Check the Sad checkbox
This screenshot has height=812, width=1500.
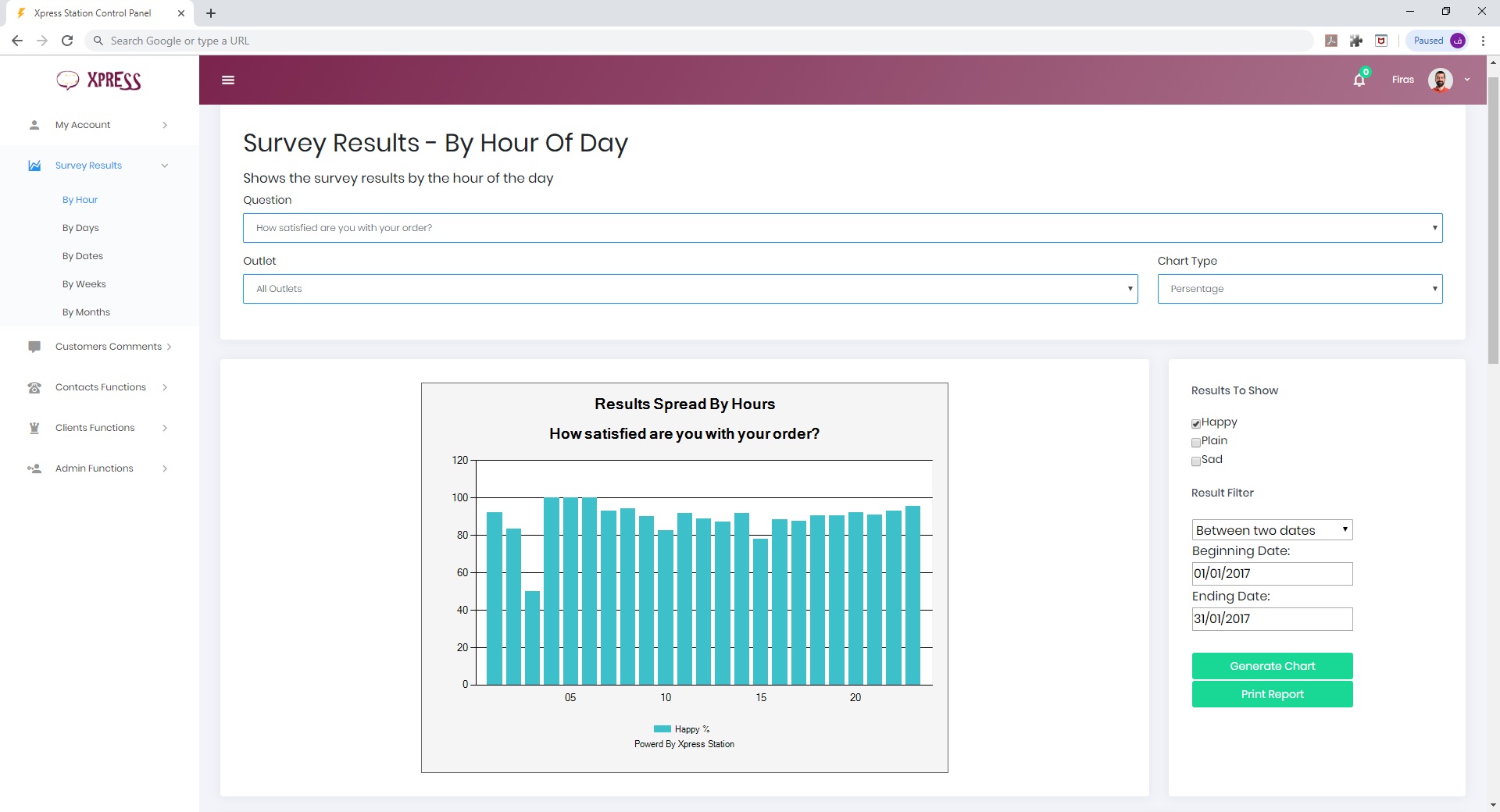tap(1196, 461)
